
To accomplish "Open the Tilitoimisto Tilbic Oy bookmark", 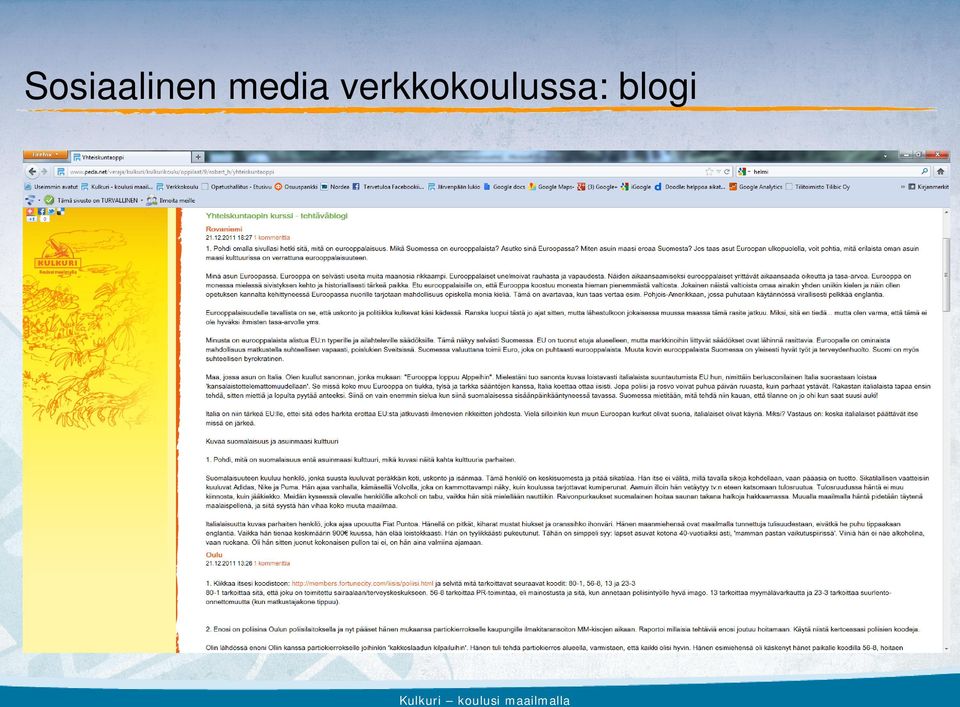I will pos(817,187).
